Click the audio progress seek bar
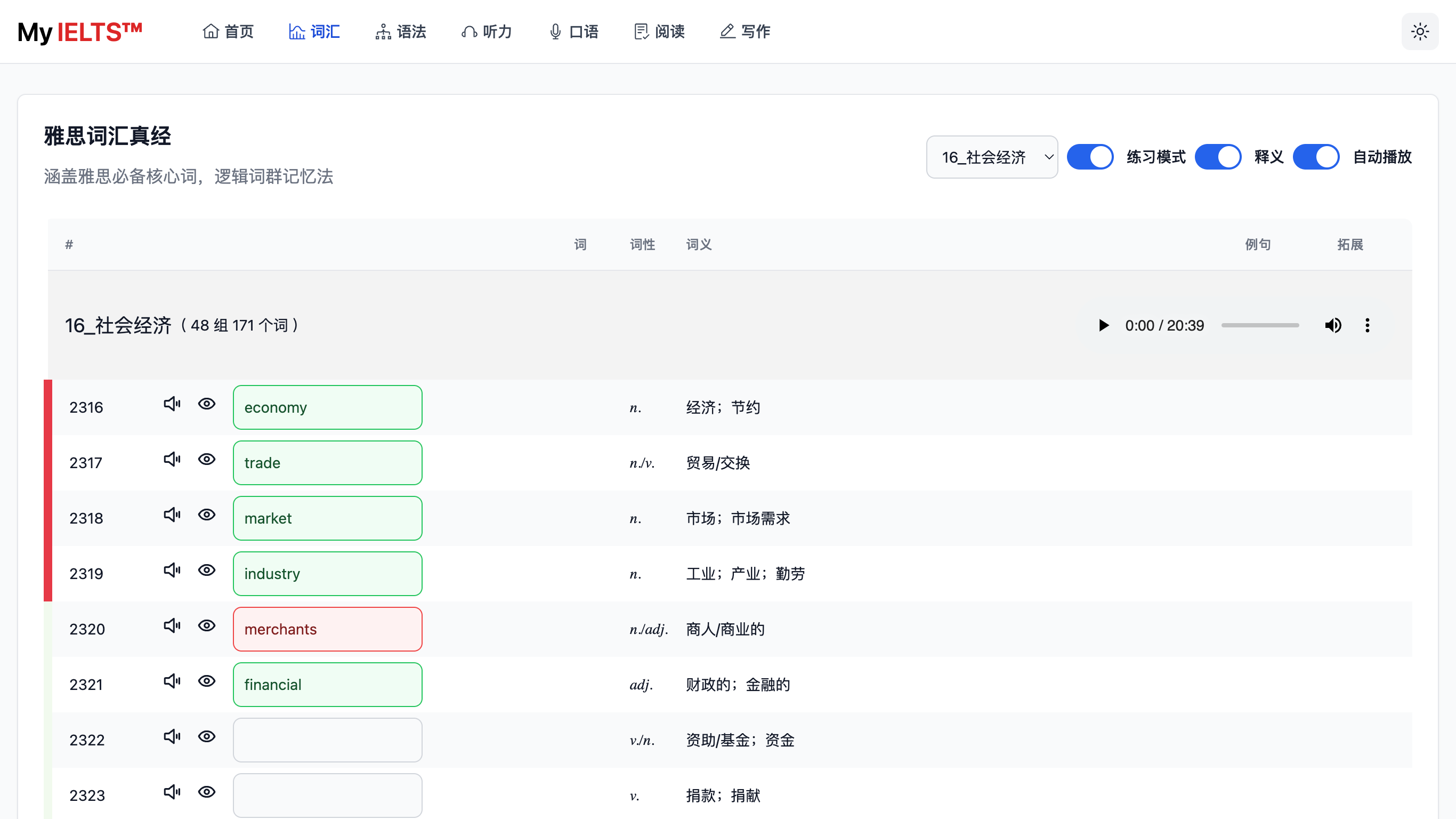This screenshot has height=819, width=1456. point(1260,325)
